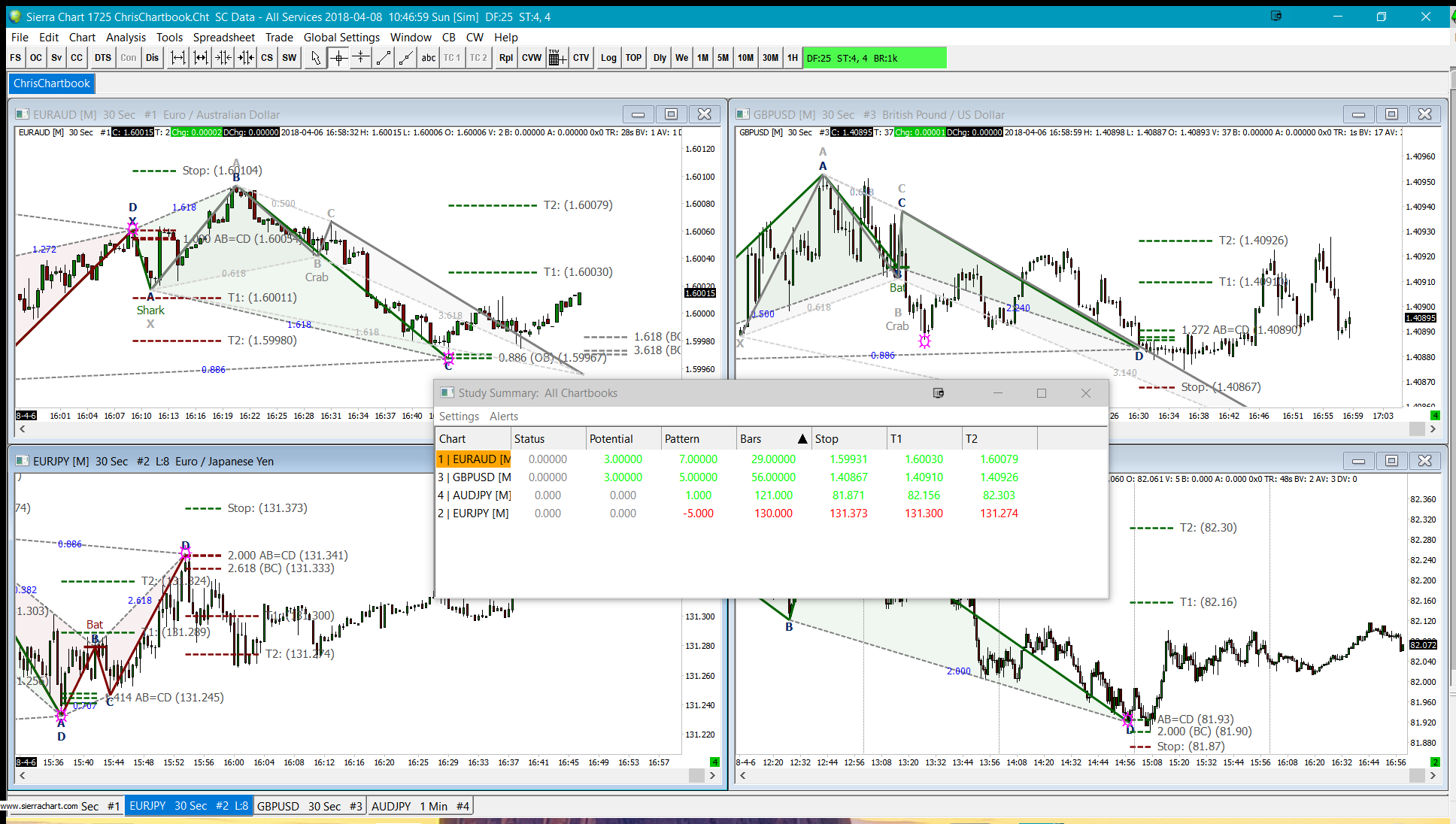Open the Analysis menu
Screen dimensions: 1456x824
(126, 38)
